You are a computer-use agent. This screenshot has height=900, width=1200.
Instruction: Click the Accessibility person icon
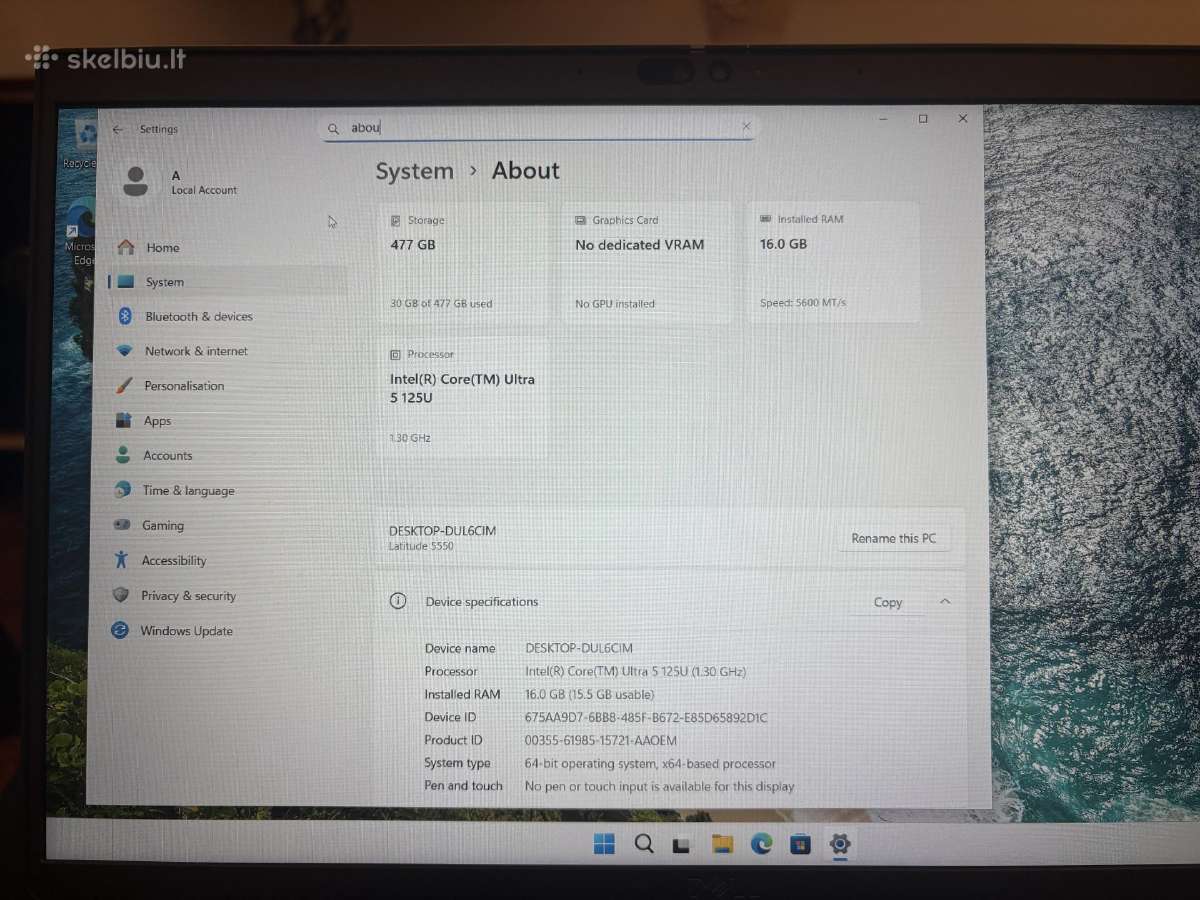[x=121, y=560]
